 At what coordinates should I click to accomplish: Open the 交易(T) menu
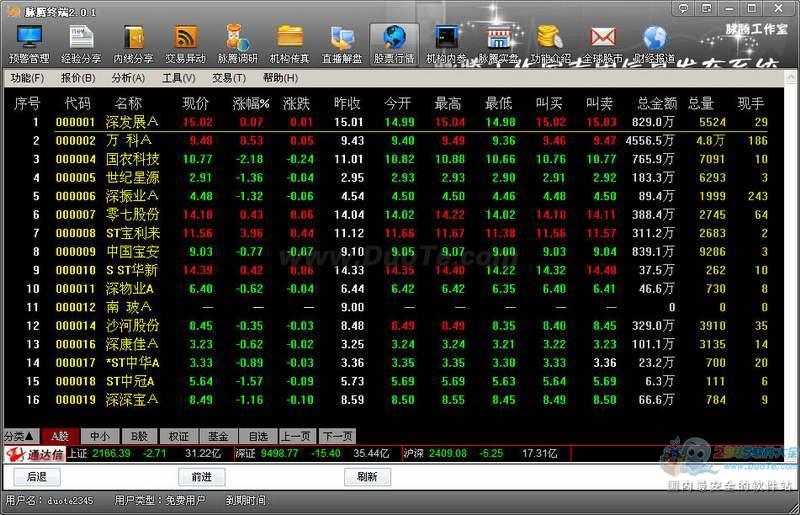click(x=229, y=78)
